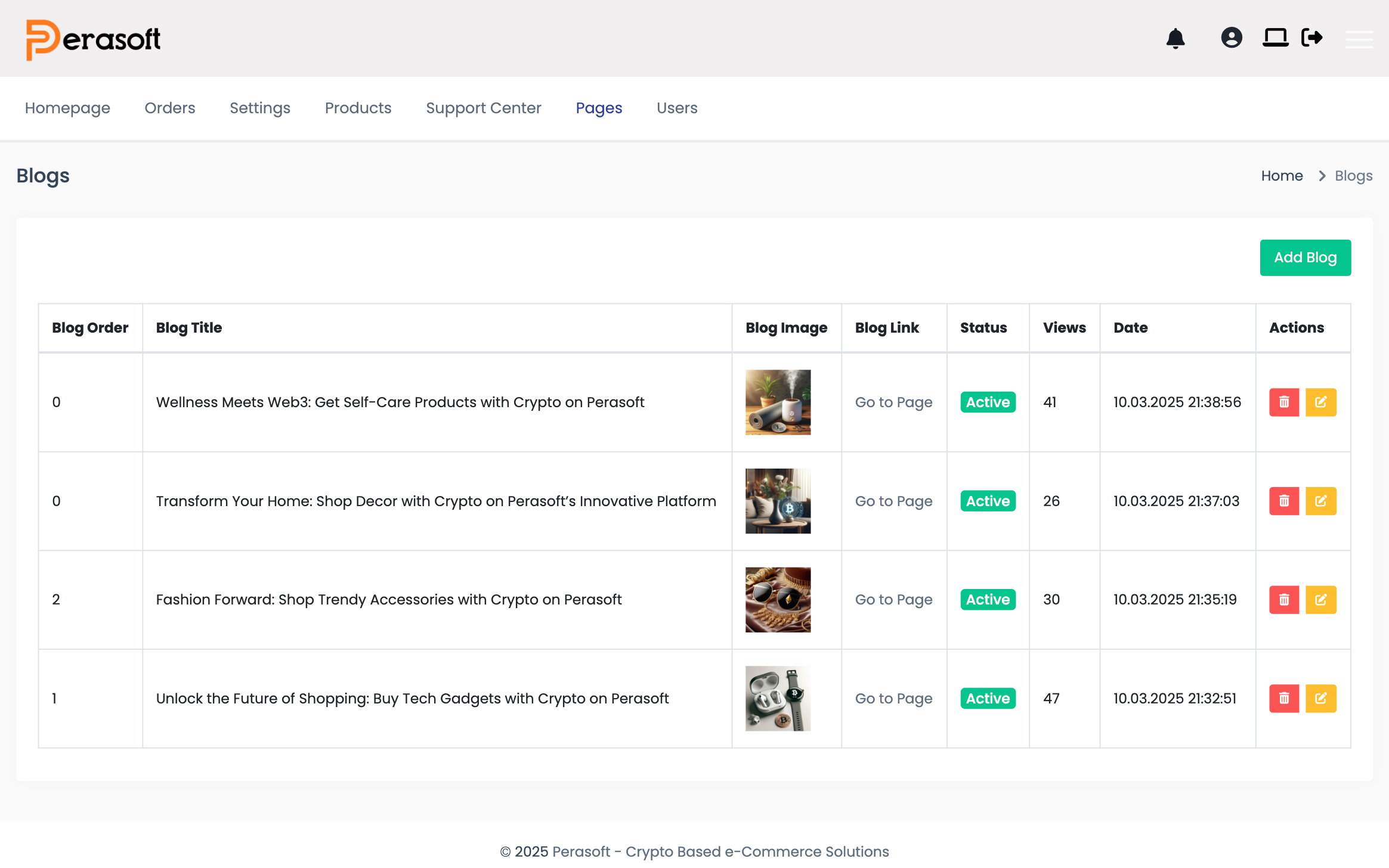1389x868 pixels.
Task: Click the laptop view-site icon
Action: tap(1276, 38)
